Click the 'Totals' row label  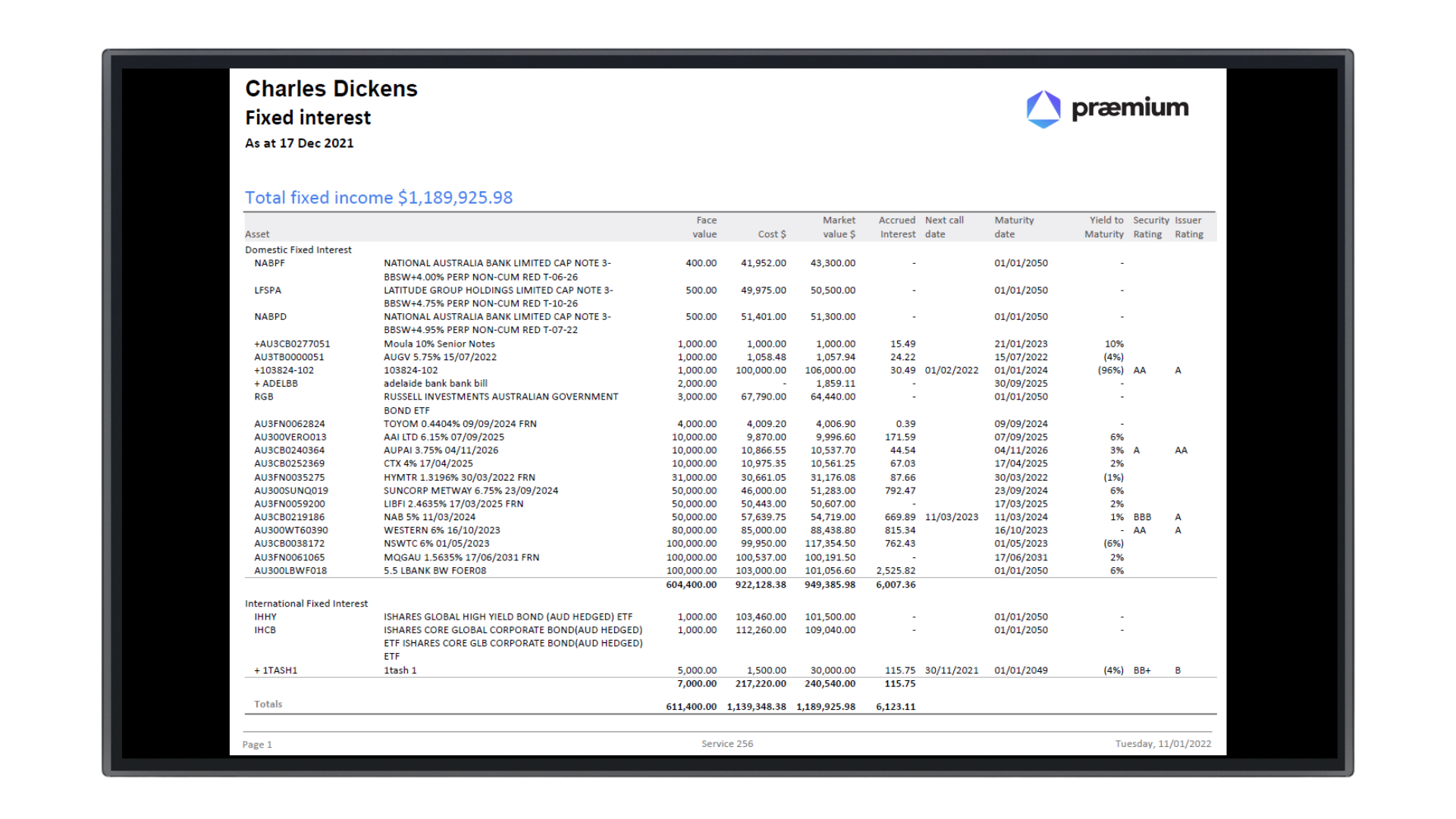[268, 704]
